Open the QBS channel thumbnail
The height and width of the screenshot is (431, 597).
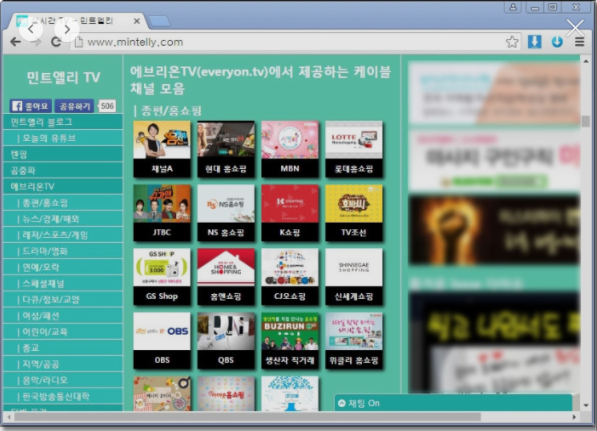(x=226, y=341)
